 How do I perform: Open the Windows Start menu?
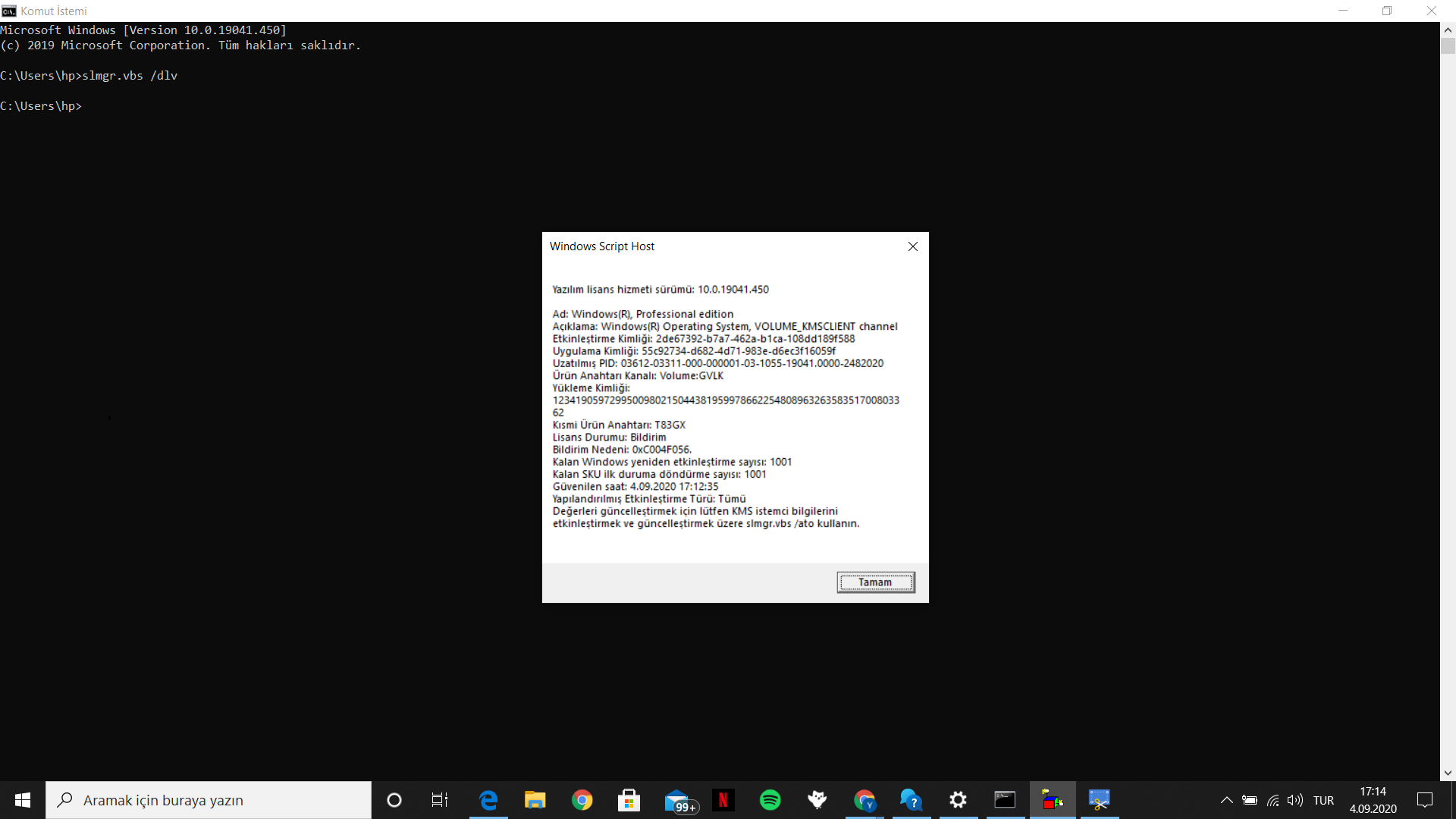click(23, 800)
